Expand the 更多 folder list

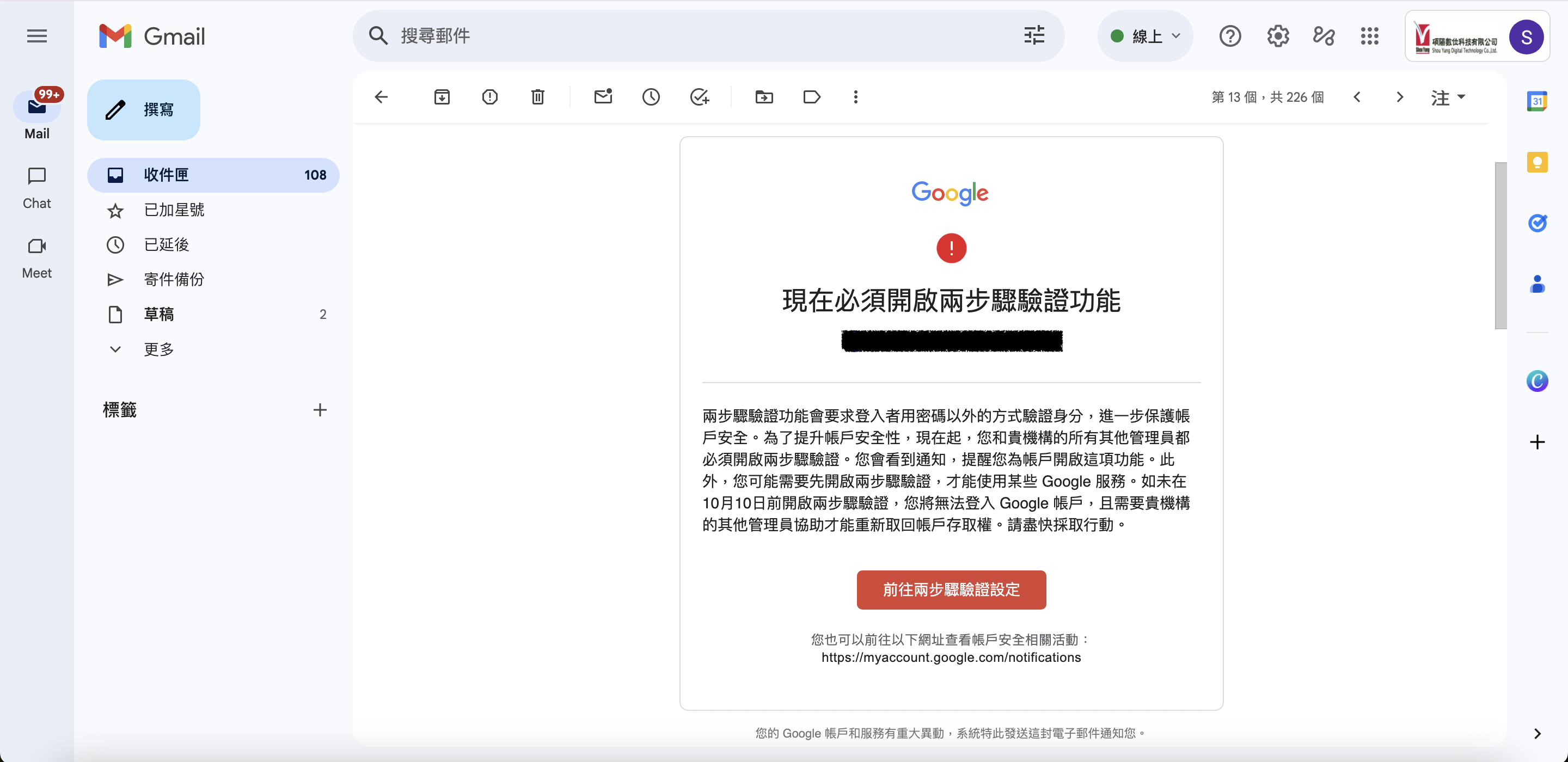158,349
